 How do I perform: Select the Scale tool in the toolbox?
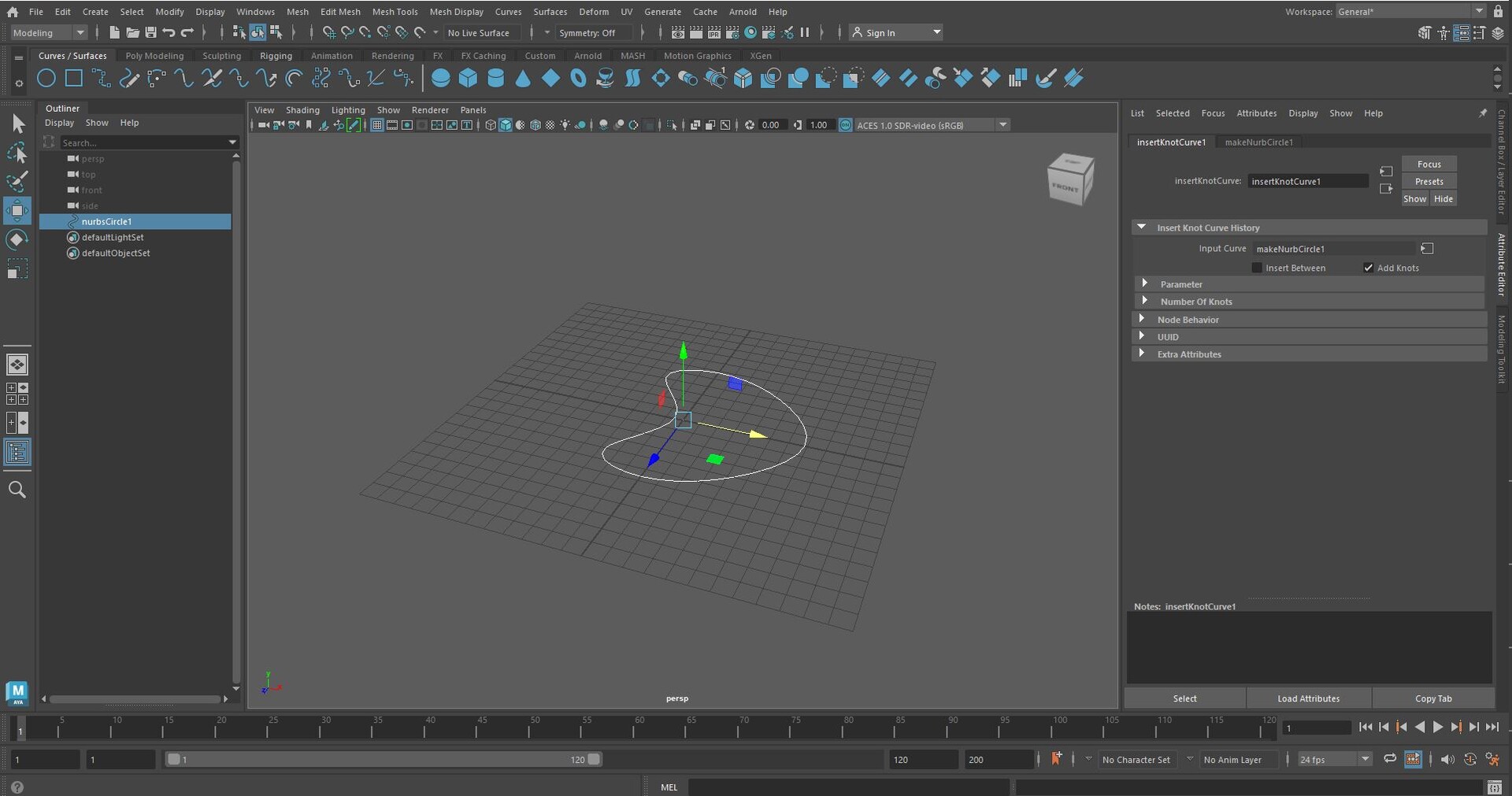tap(17, 268)
